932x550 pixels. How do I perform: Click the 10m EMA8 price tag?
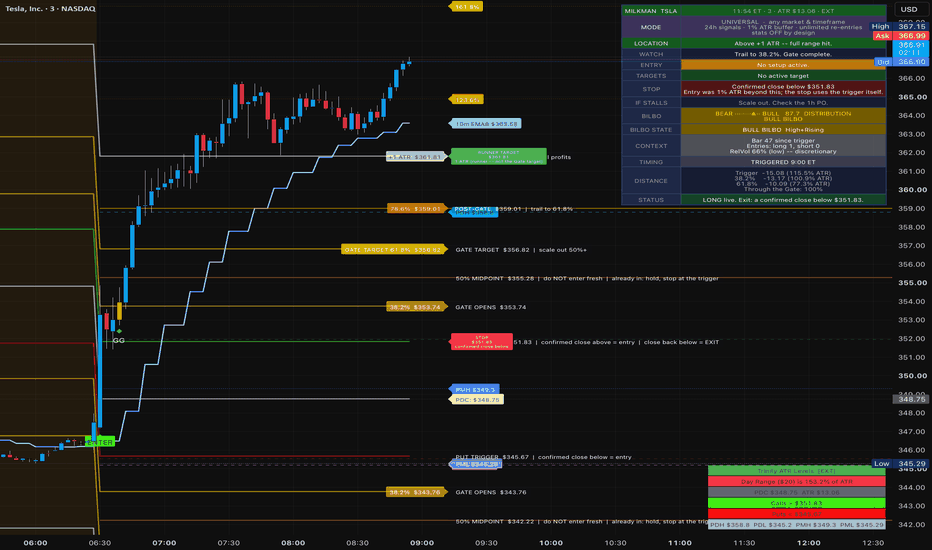[486, 124]
